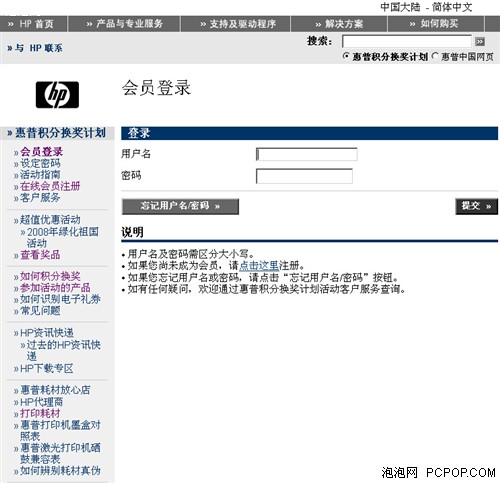The width and height of the screenshot is (500, 483).
Task: Focus the 用户名 input field
Action: coord(307,154)
